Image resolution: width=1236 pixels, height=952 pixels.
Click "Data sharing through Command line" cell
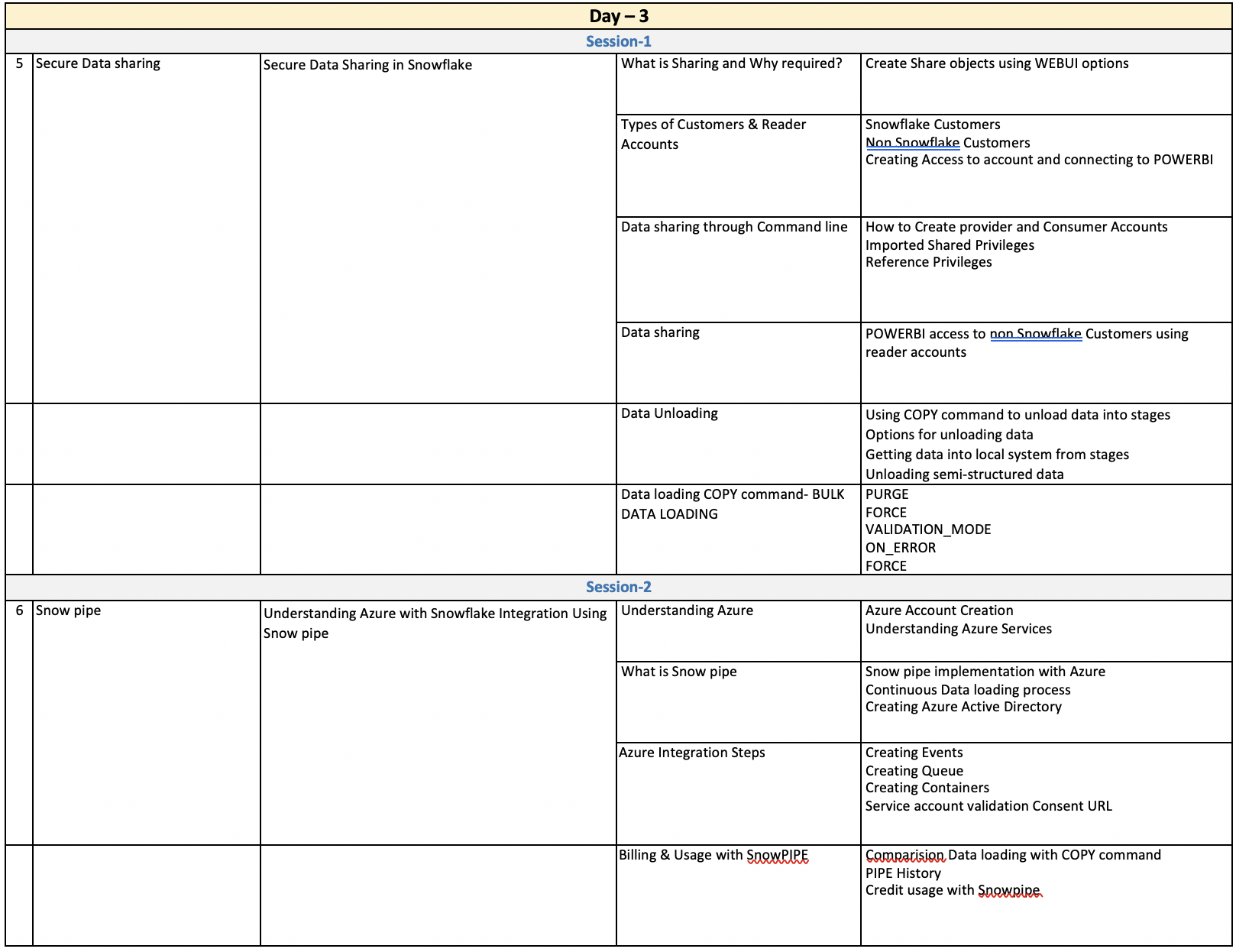tap(733, 227)
